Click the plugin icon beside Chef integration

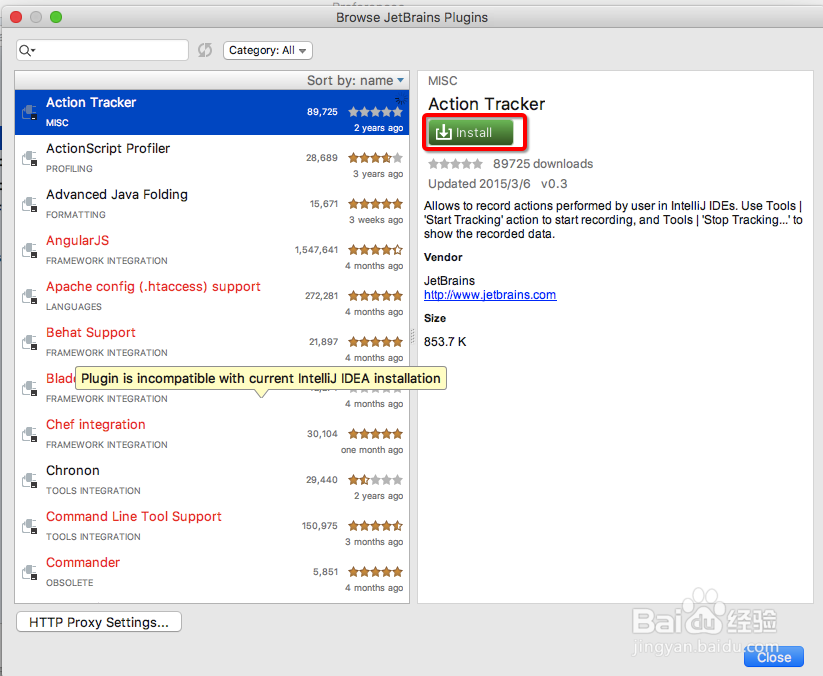tap(30, 435)
